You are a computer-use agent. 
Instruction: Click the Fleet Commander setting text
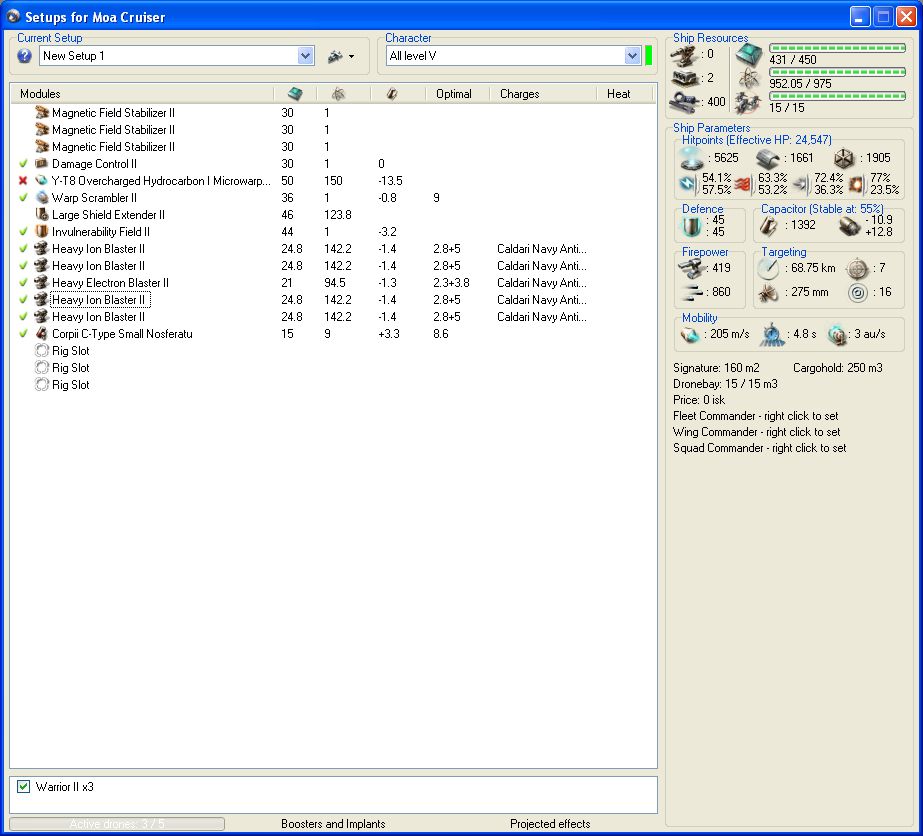coord(756,416)
